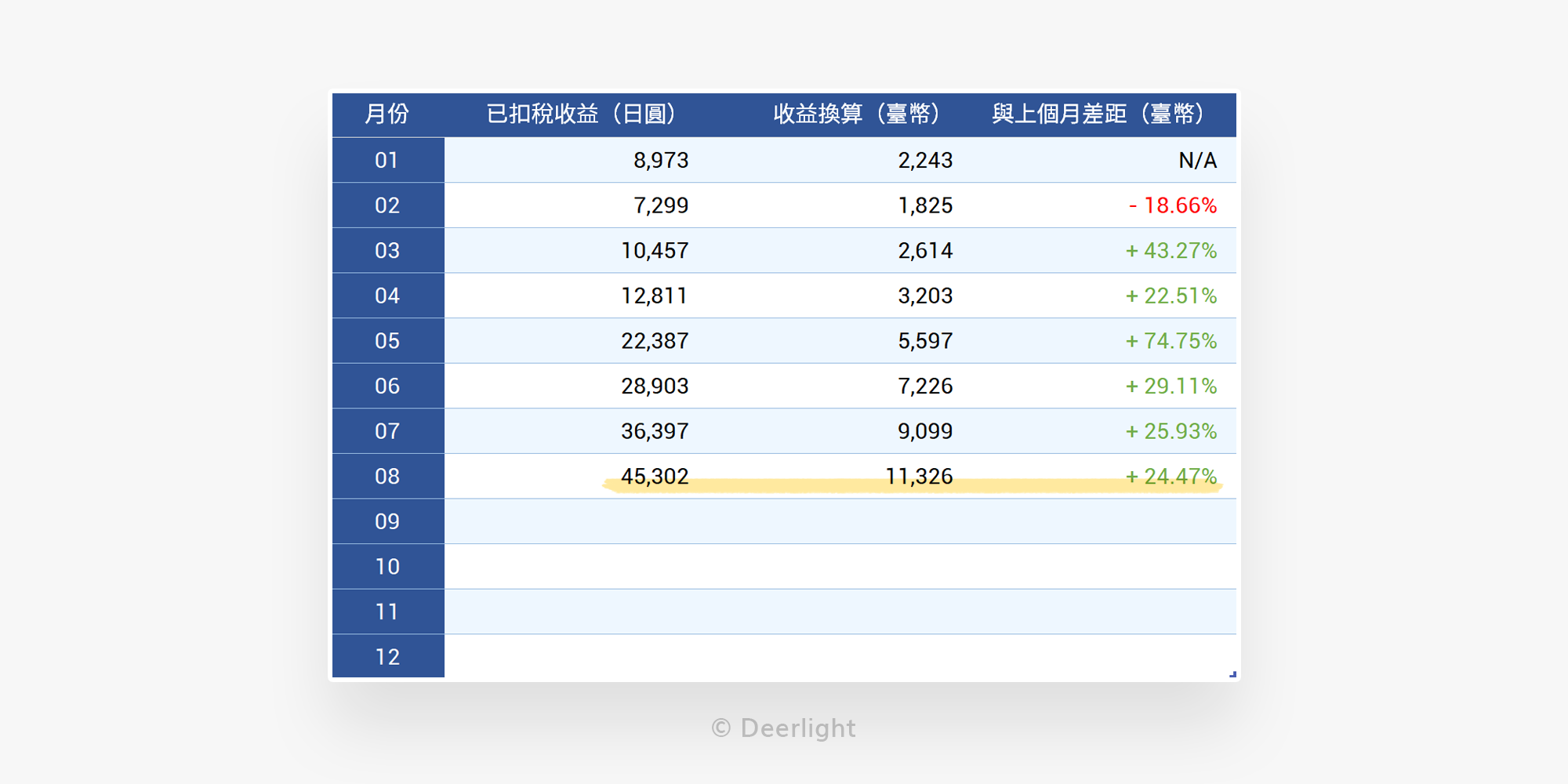Select month cell 05
The height and width of the screenshot is (784, 1568).
click(x=388, y=341)
